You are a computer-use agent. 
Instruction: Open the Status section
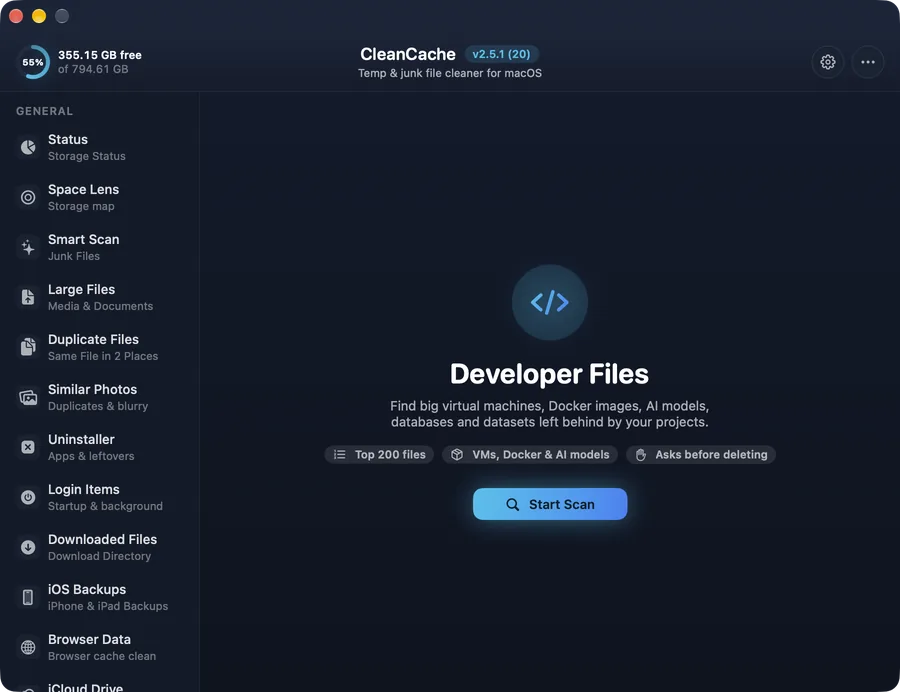tap(99, 147)
